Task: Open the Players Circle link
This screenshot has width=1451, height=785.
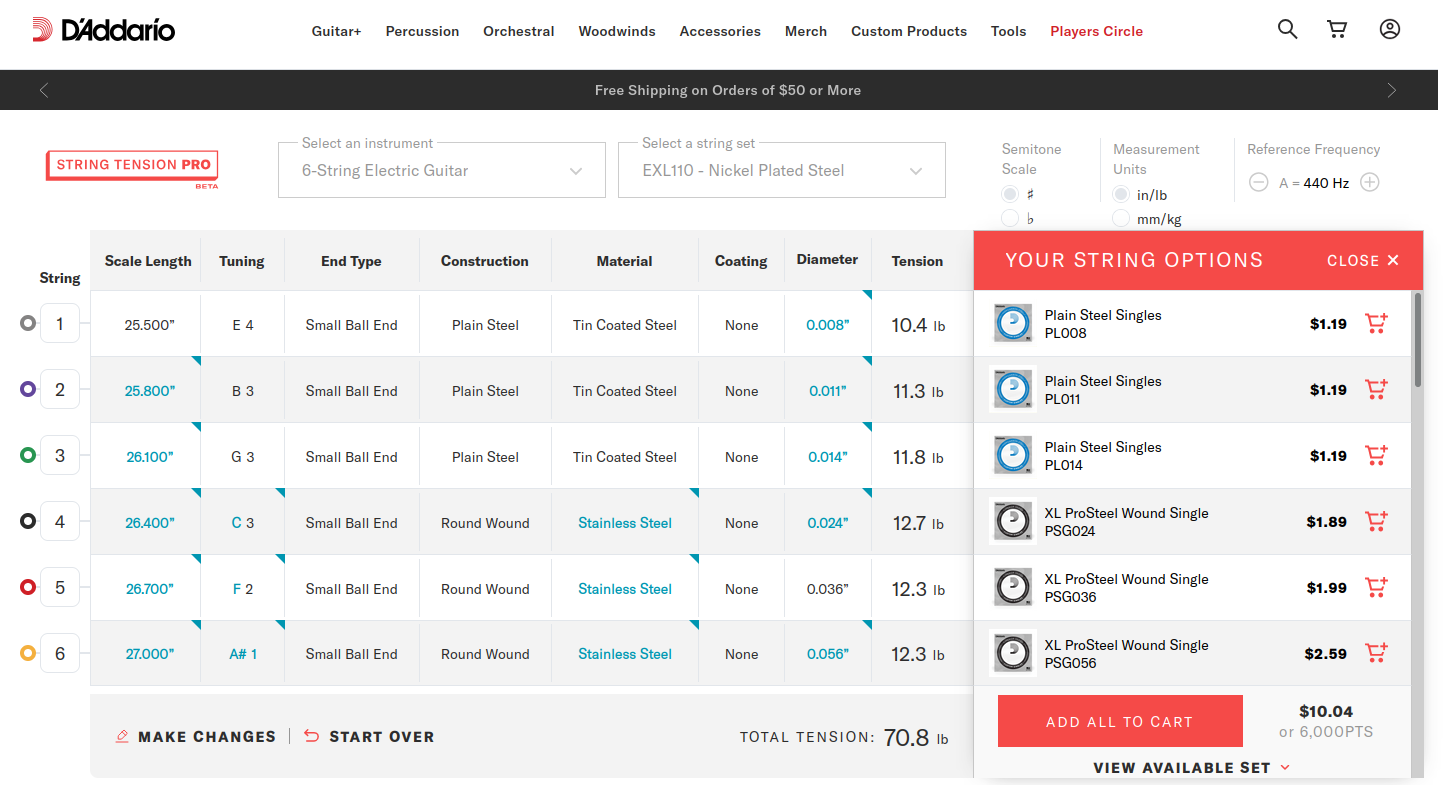Action: point(1096,31)
